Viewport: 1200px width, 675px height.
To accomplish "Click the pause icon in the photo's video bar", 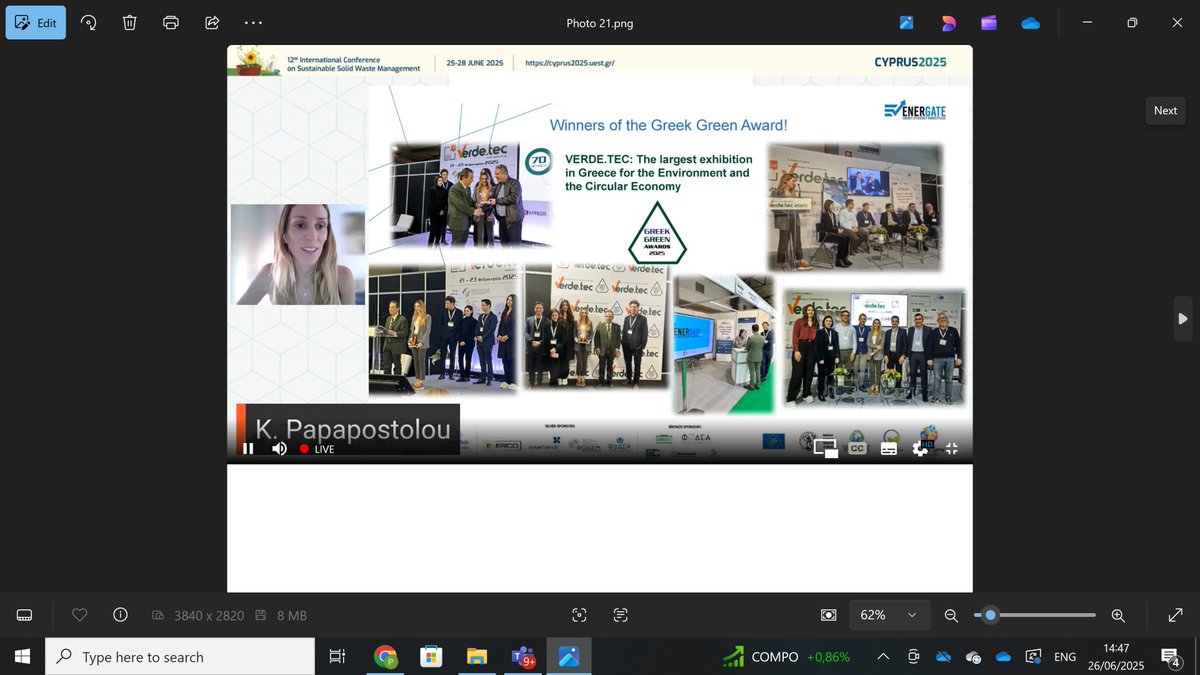I will click(248, 449).
